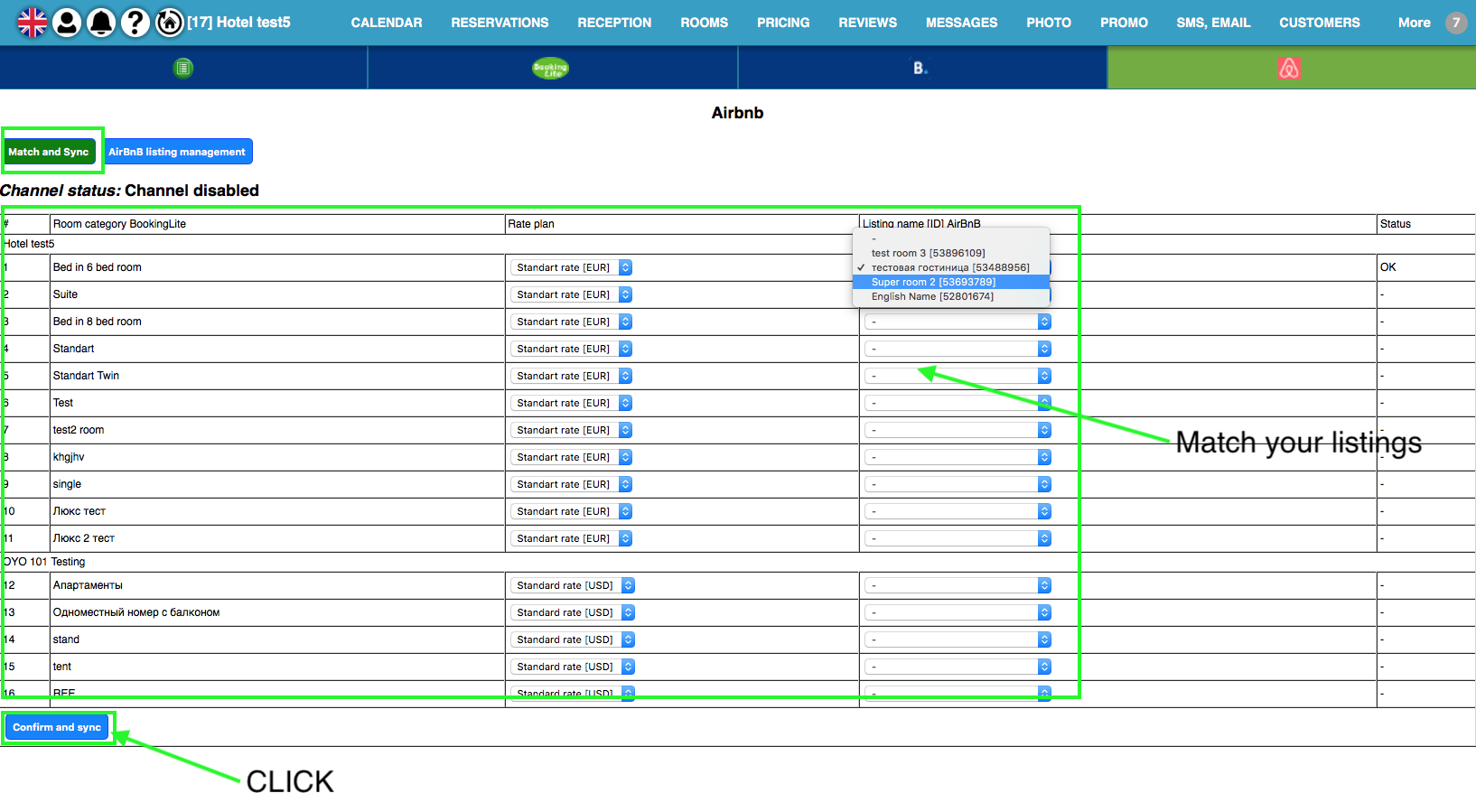This screenshot has width=1476, height=812.
Task: Open the user profile icon
Action: point(67,23)
